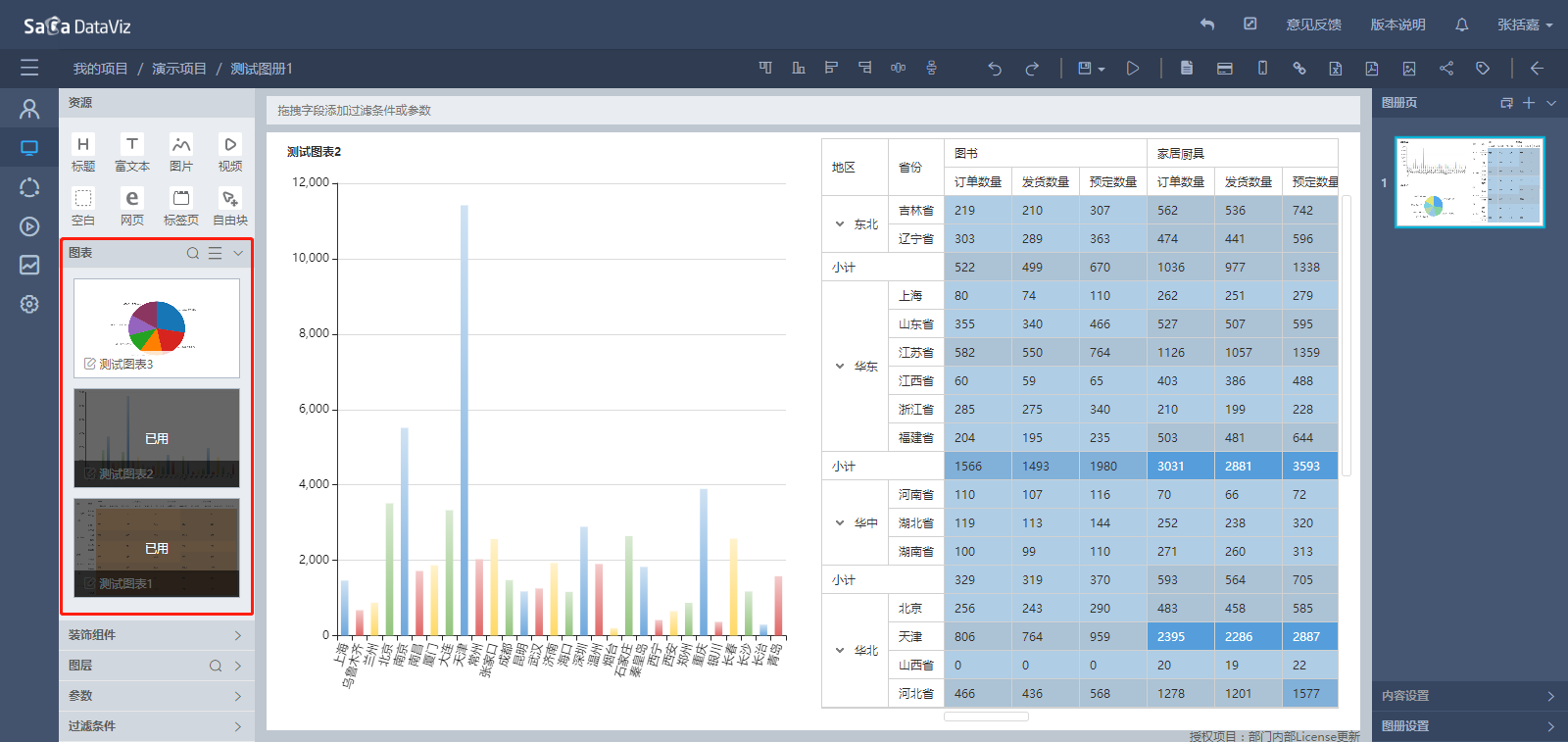Open the save options dropdown arrow

[x=1102, y=70]
